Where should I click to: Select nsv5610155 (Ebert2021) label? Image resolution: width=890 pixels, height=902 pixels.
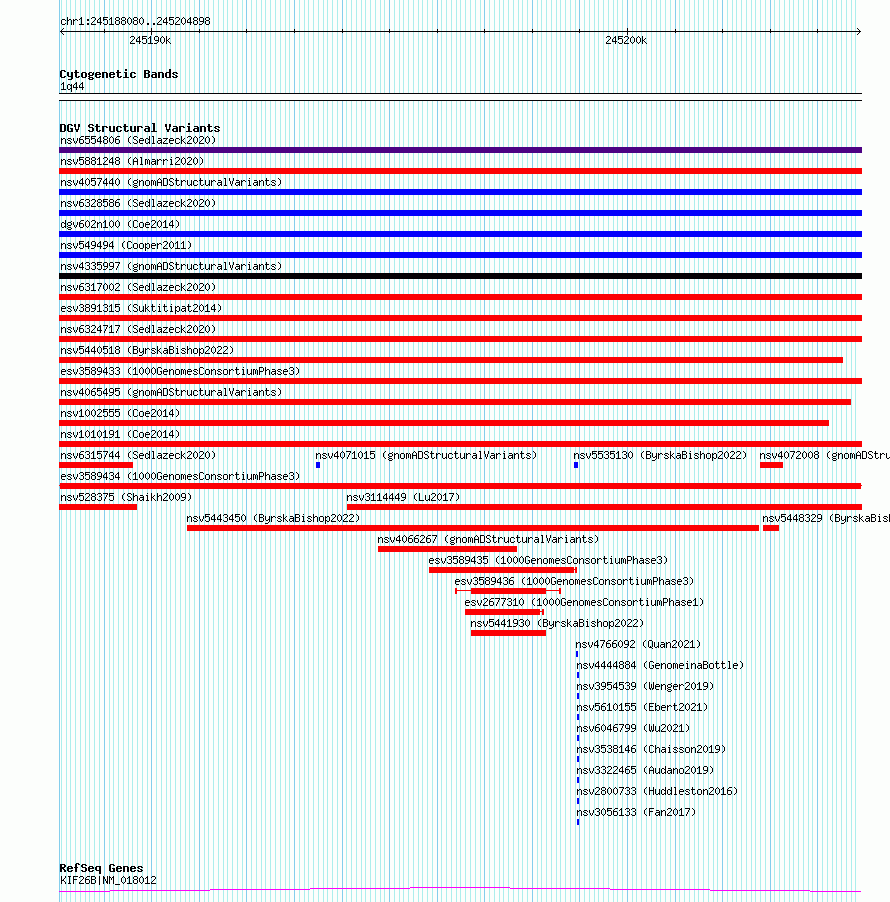[642, 707]
